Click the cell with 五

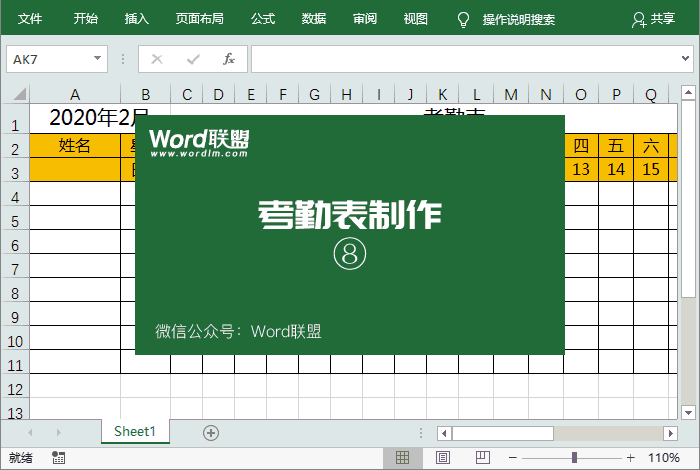616,146
